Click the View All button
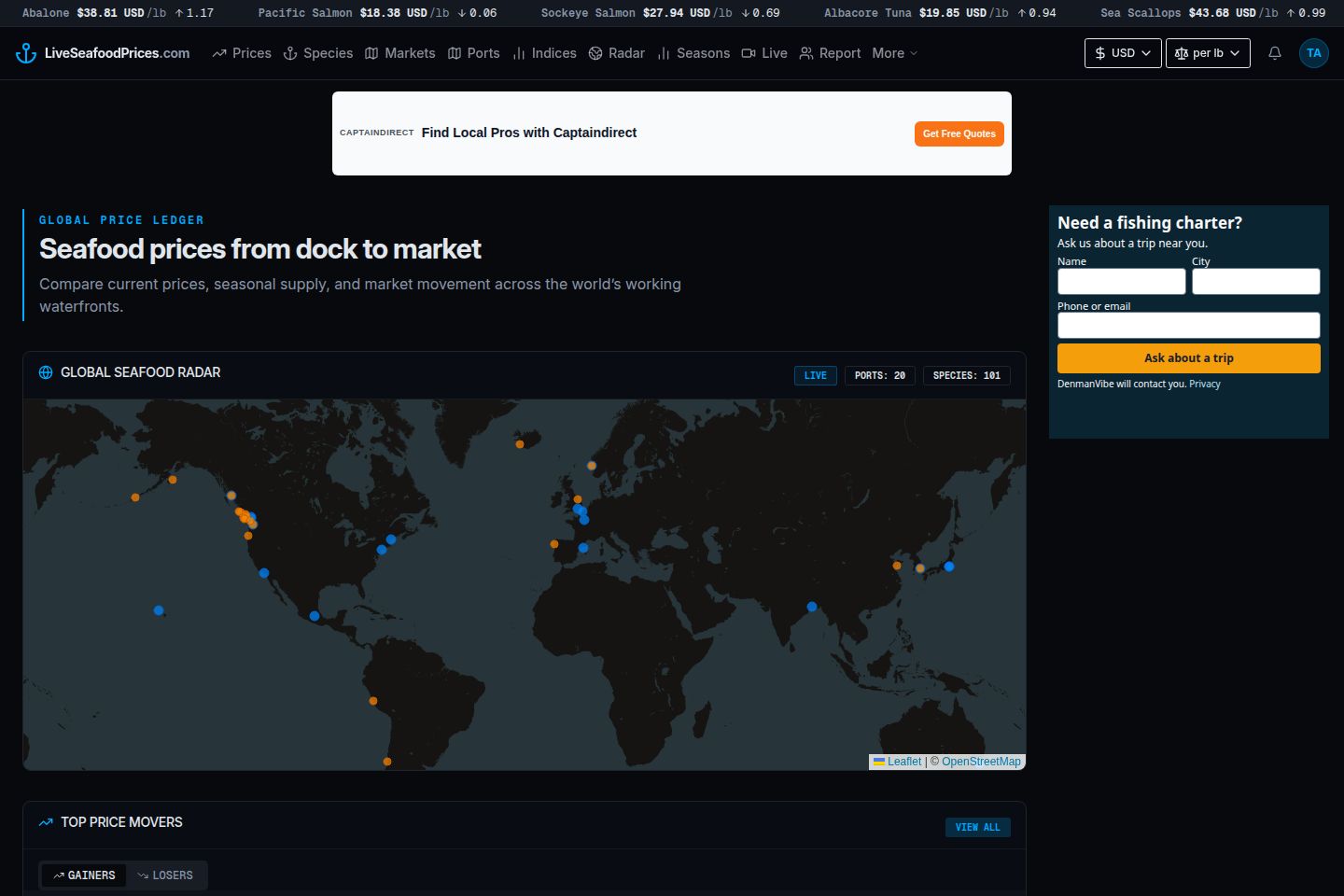The height and width of the screenshot is (896, 1344). pyautogui.click(x=977, y=827)
